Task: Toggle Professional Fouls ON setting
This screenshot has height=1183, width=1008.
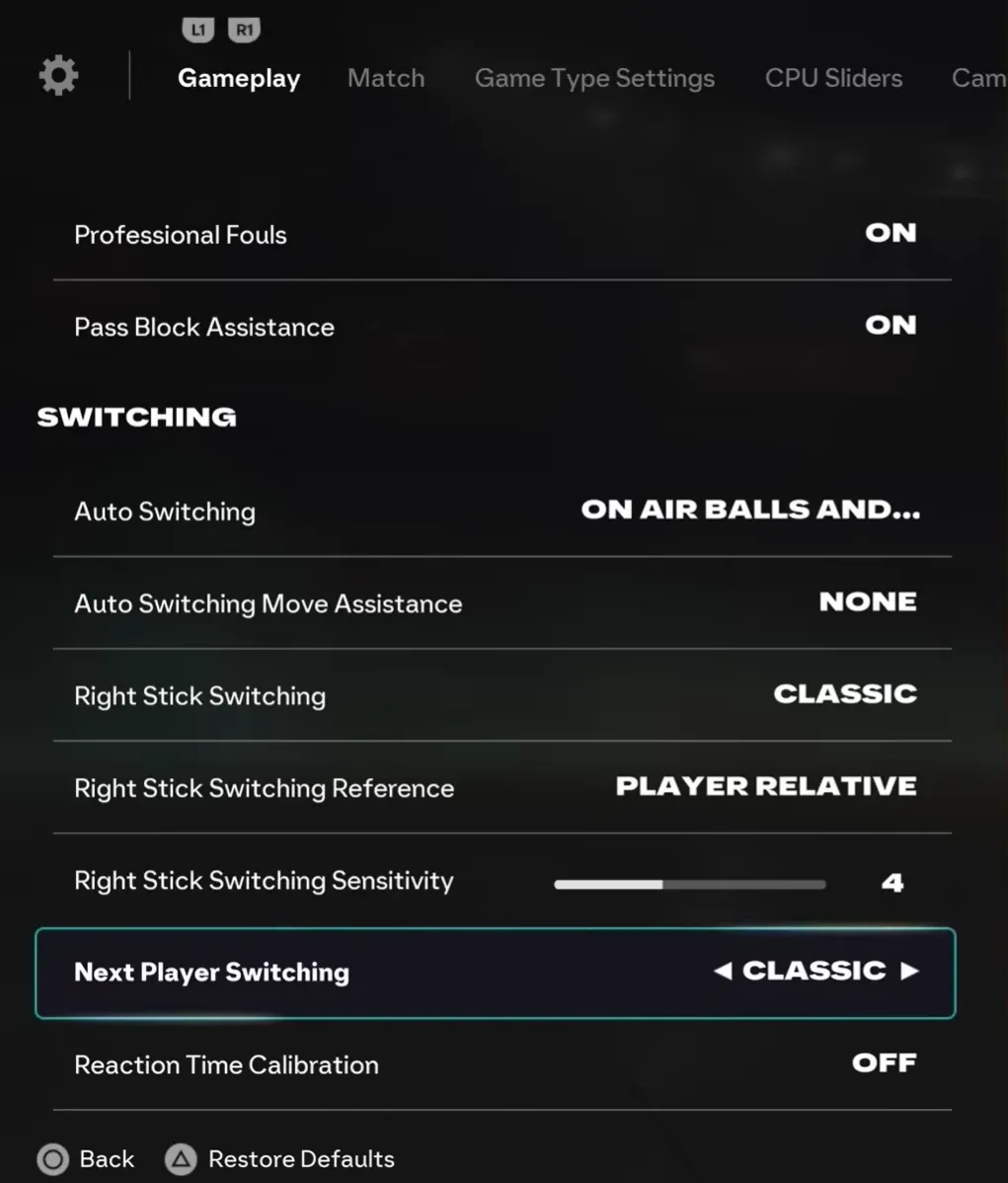Action: click(x=891, y=234)
